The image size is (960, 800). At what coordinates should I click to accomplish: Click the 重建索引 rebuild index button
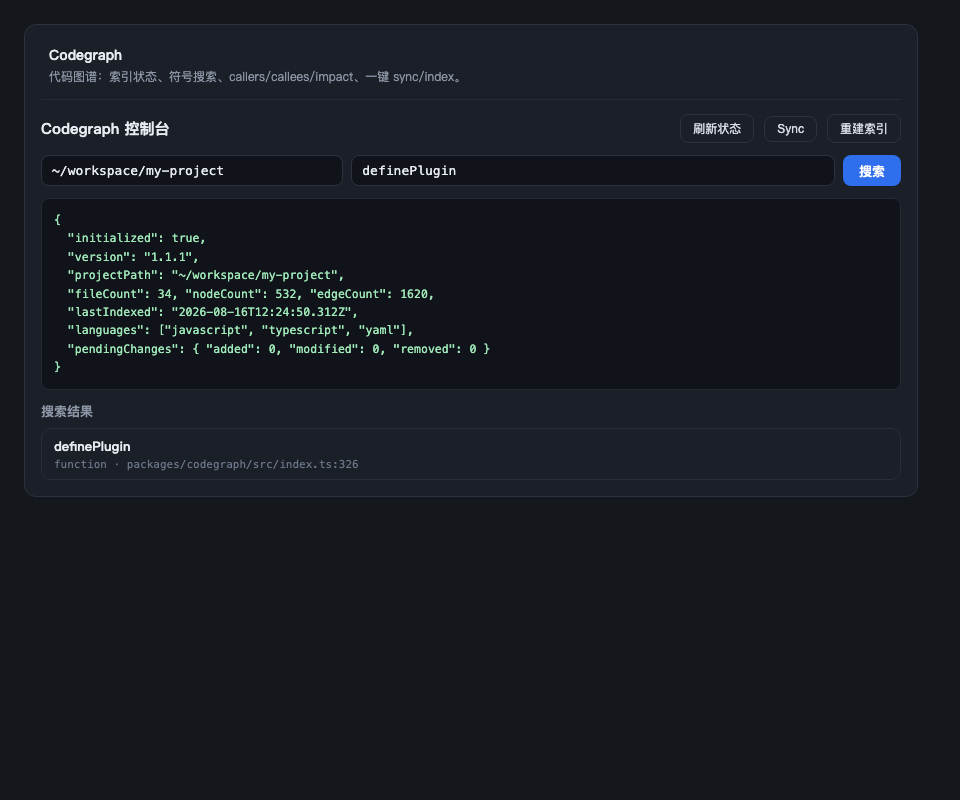pyautogui.click(x=863, y=129)
